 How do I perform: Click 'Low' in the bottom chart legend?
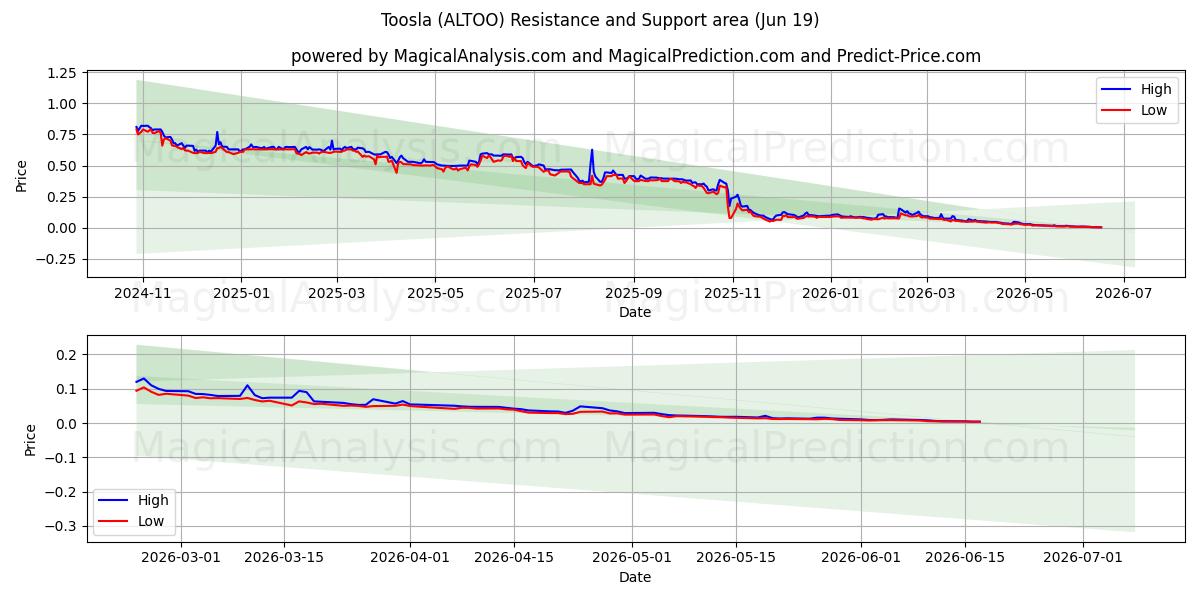(x=152, y=521)
